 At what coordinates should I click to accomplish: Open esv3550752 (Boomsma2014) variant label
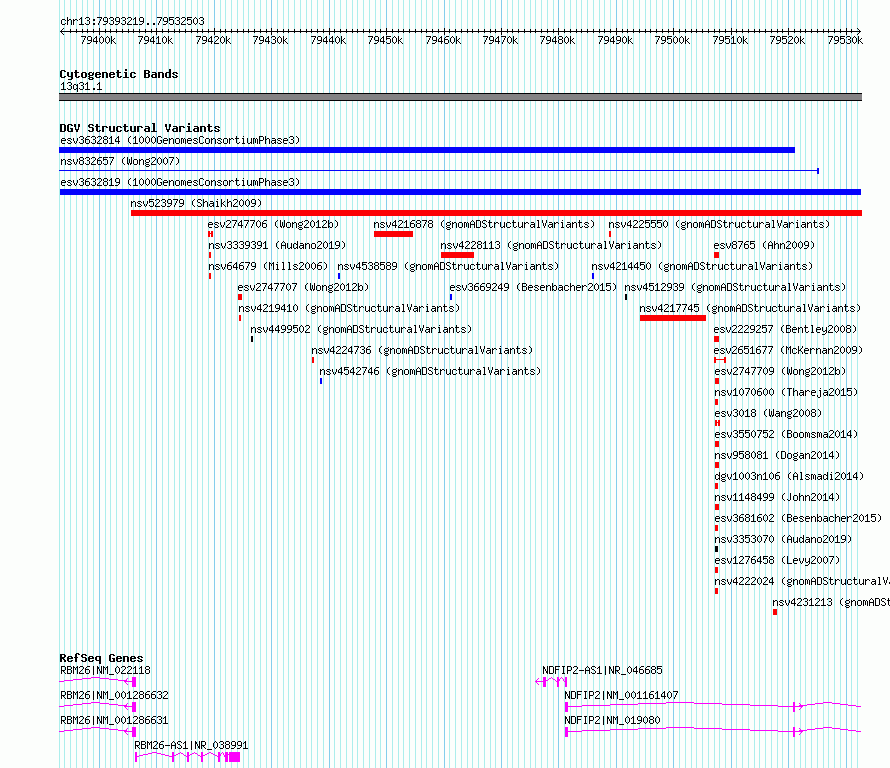(x=786, y=434)
